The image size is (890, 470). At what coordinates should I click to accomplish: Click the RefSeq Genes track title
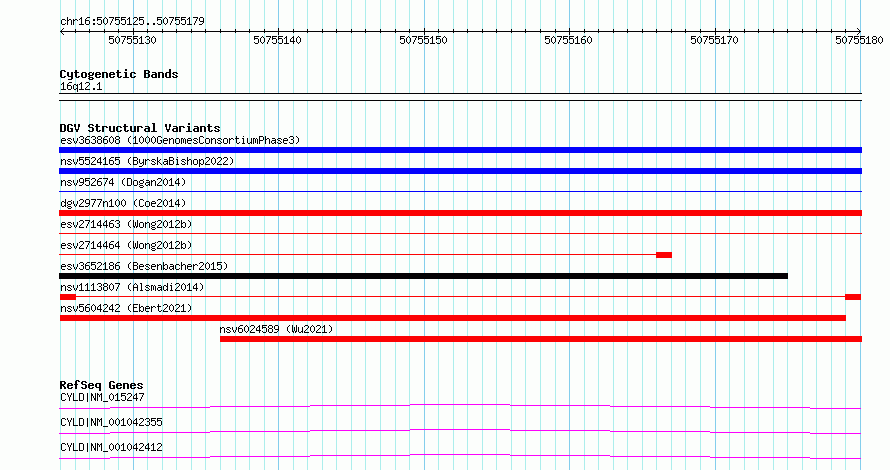[x=101, y=385]
